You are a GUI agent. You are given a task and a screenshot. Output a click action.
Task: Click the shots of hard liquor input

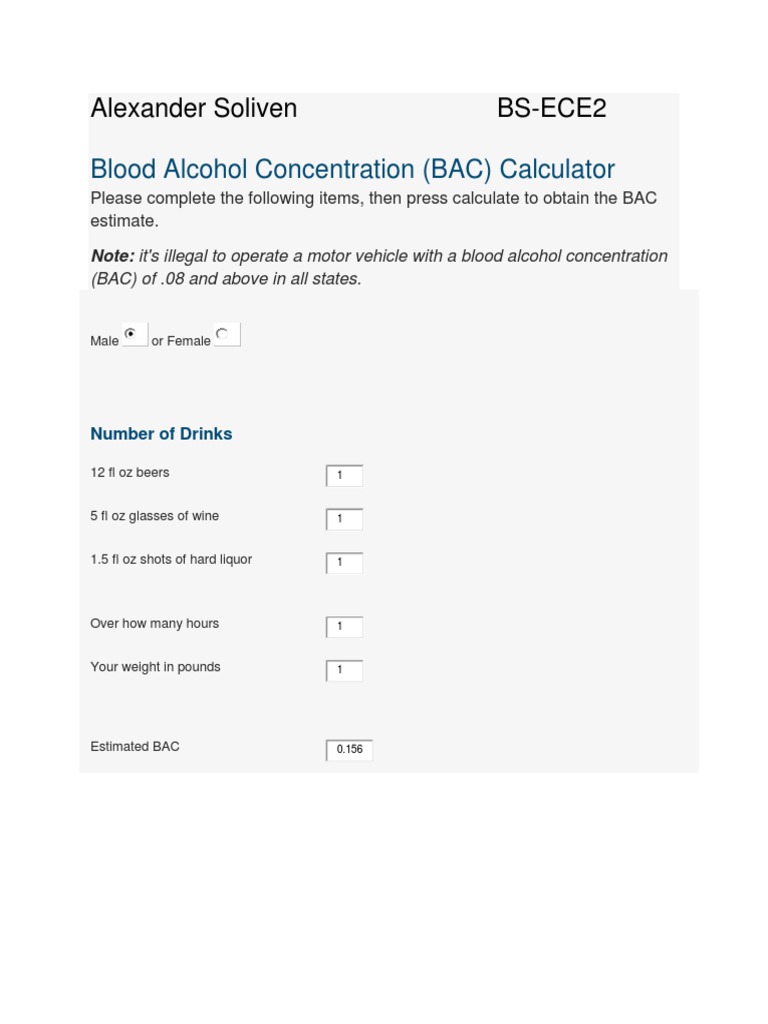[344, 563]
